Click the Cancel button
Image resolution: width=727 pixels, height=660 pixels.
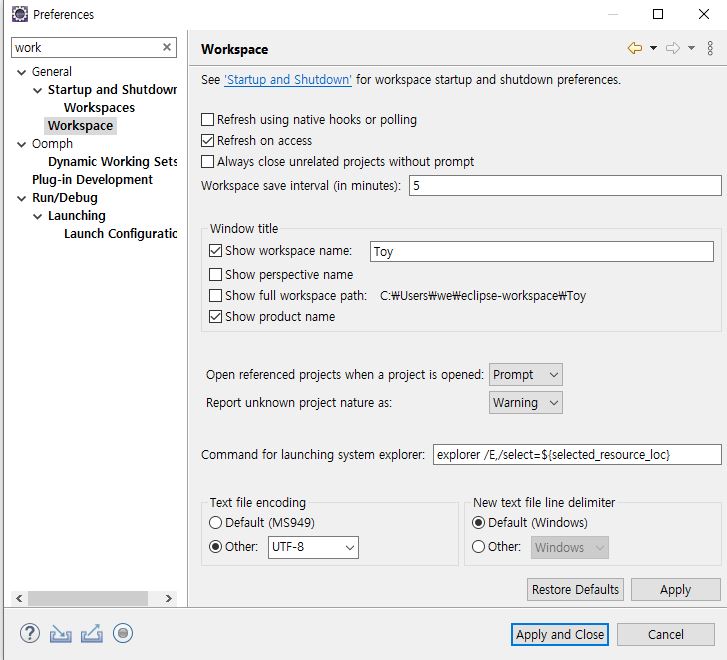(666, 634)
